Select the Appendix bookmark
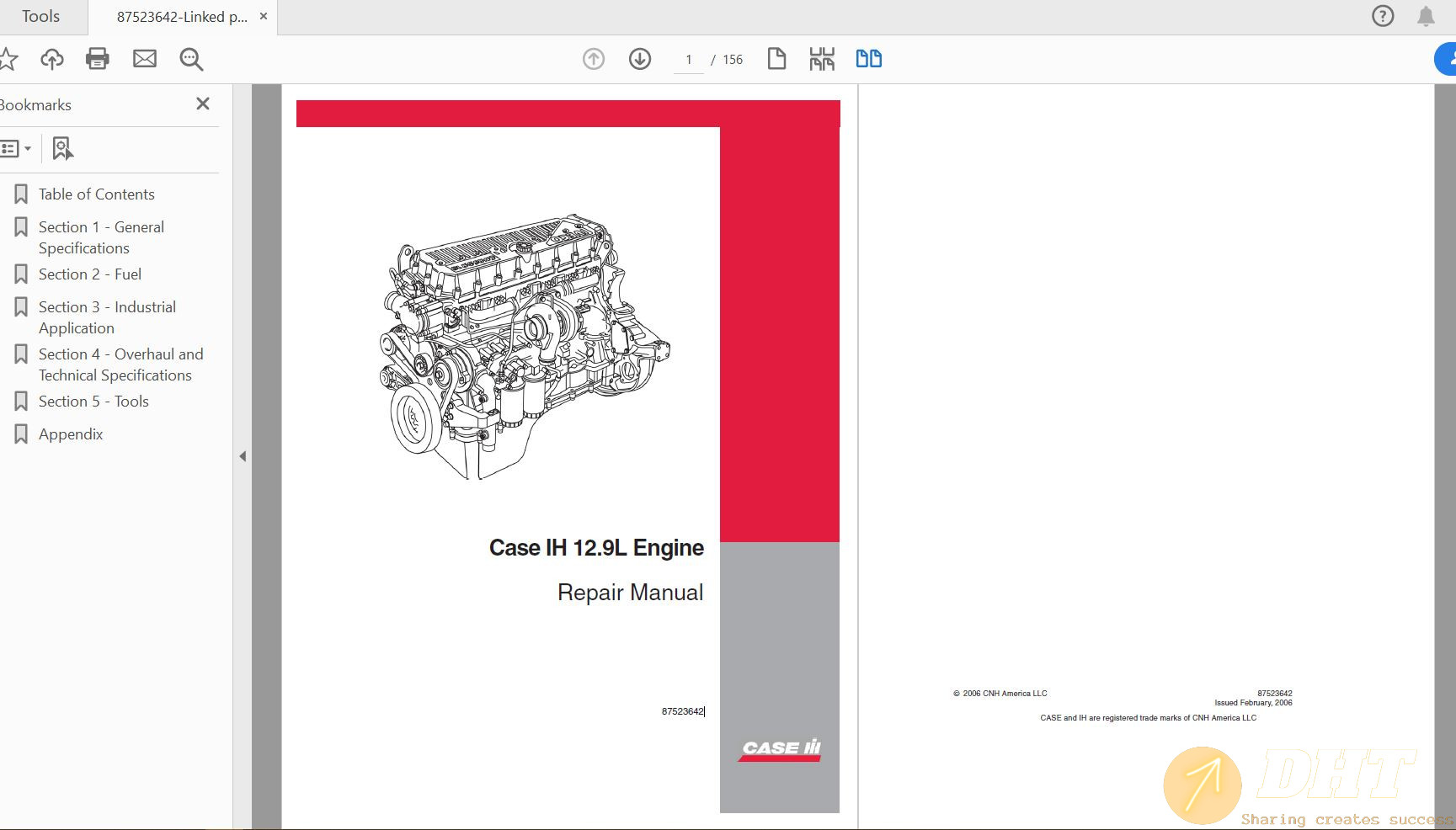1456x830 pixels. (70, 434)
